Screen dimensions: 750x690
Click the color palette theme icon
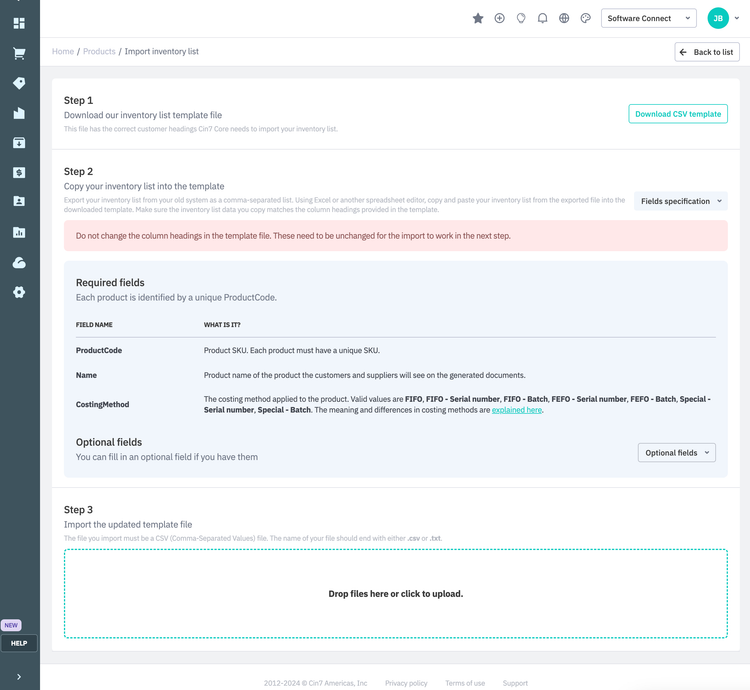tap(586, 18)
